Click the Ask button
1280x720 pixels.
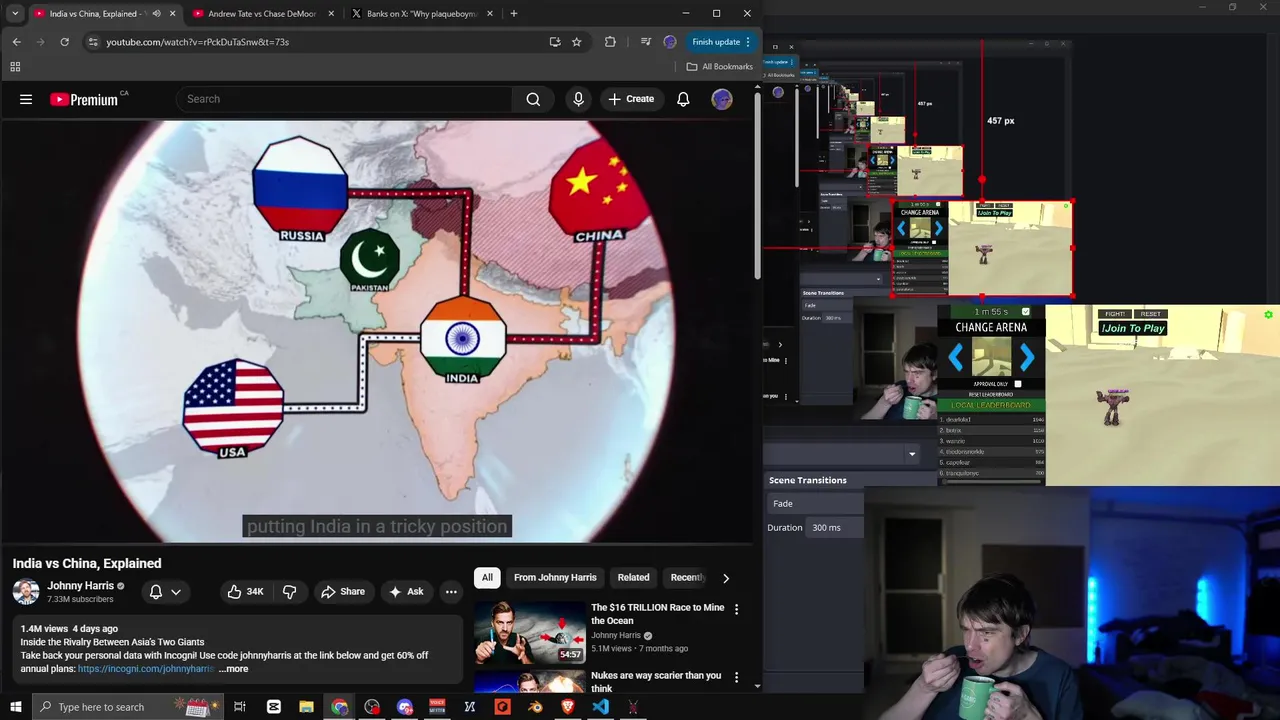point(406,591)
